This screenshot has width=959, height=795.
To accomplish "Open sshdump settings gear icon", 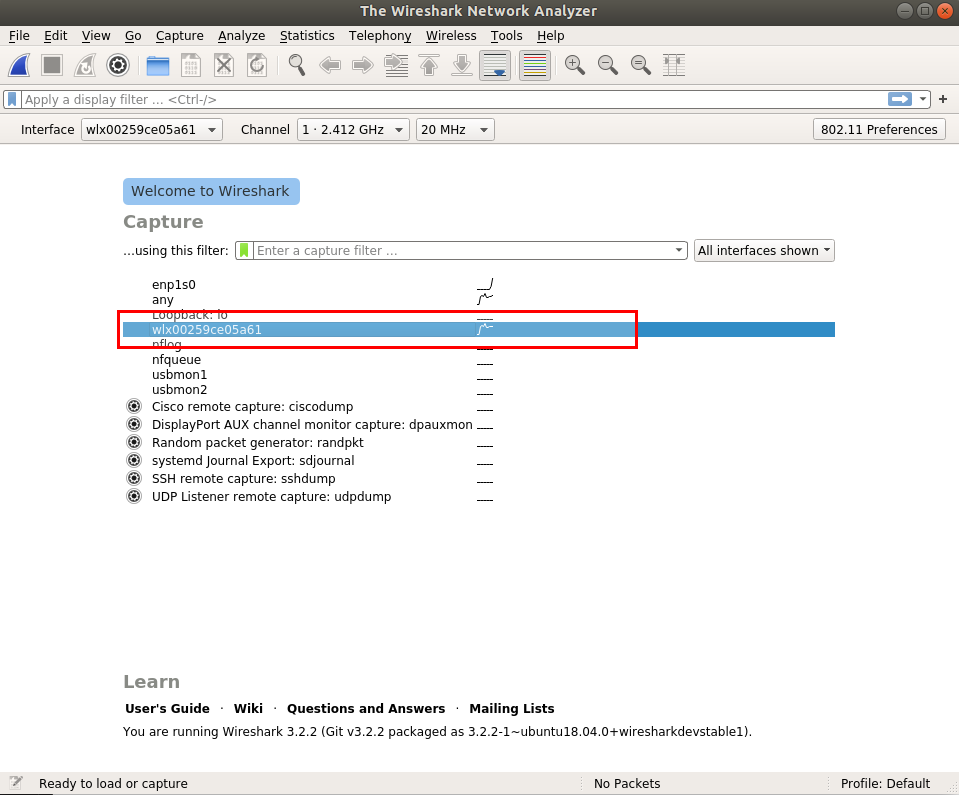I will point(134,478).
